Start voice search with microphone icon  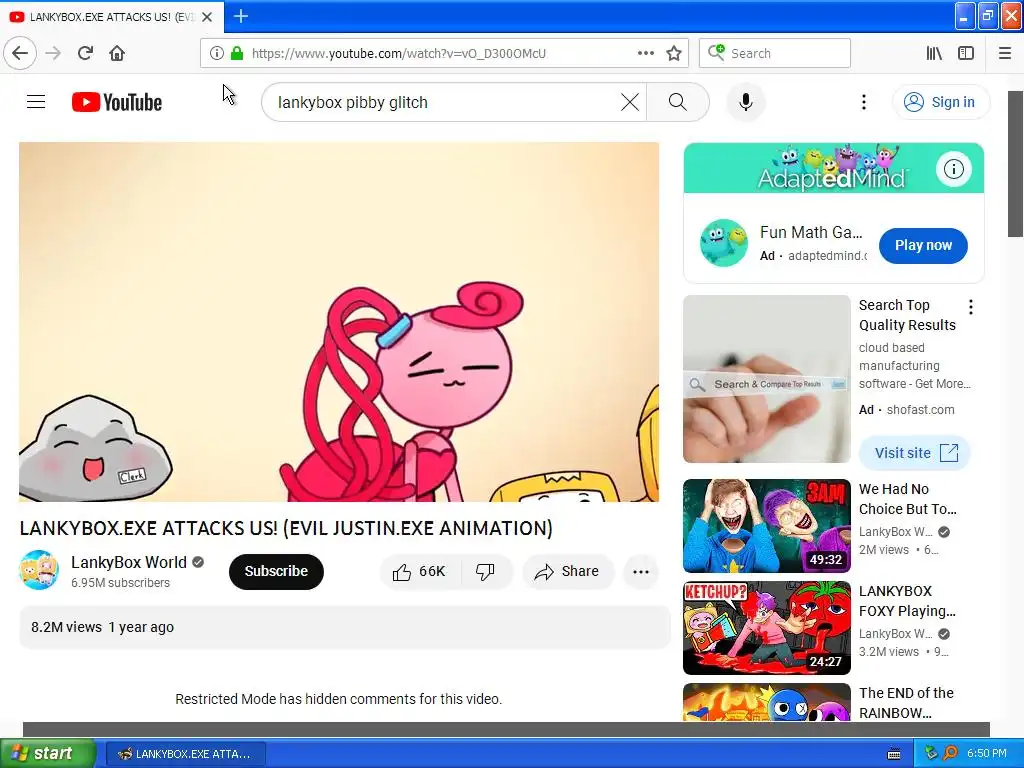pos(745,102)
